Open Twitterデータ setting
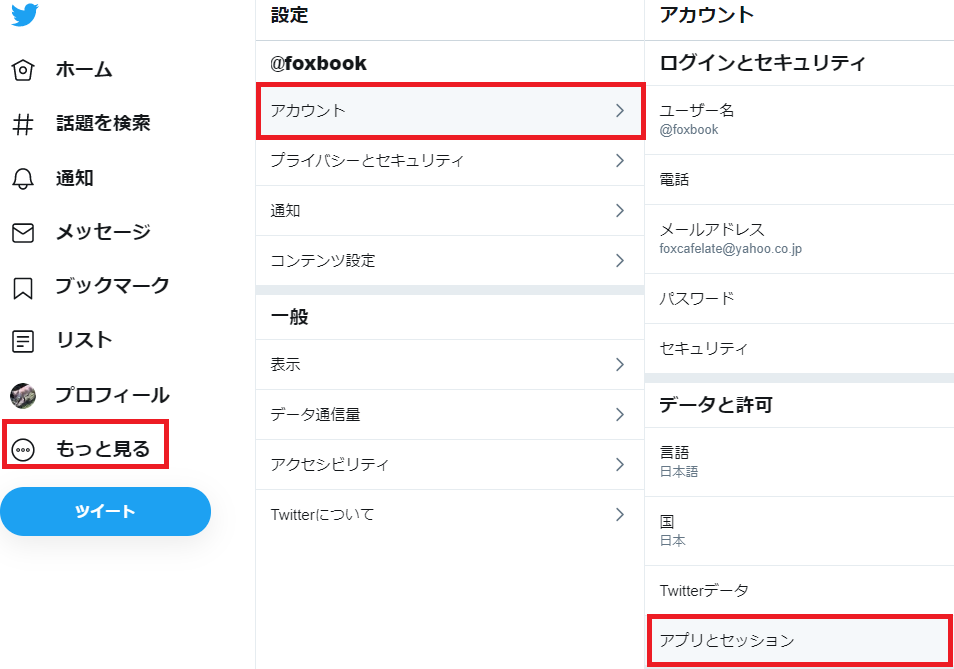 tap(799, 590)
